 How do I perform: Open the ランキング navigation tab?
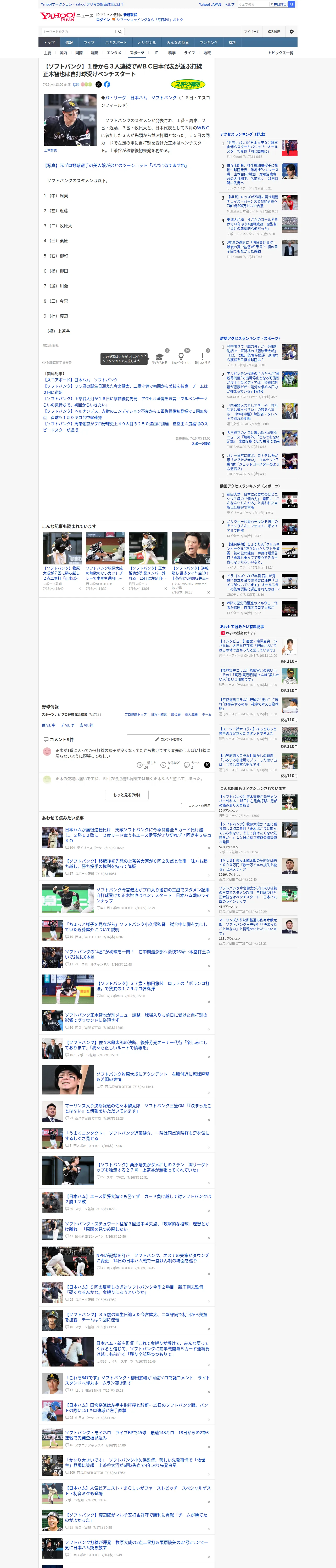pyautogui.click(x=209, y=43)
